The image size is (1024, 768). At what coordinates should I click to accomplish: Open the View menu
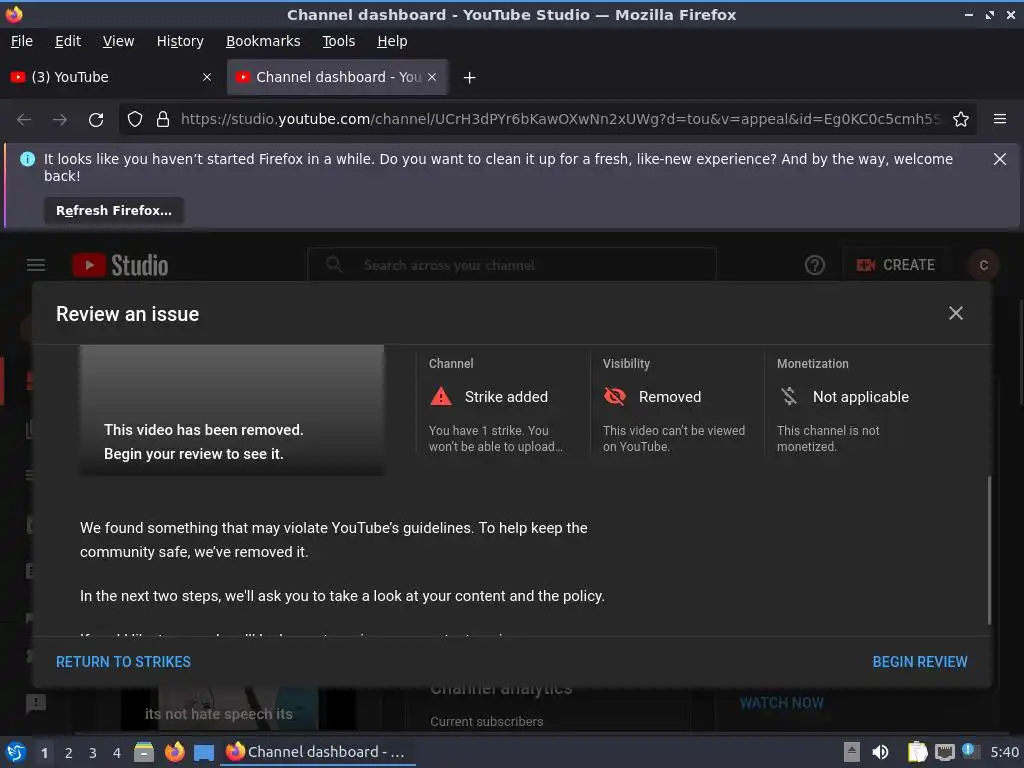click(118, 41)
